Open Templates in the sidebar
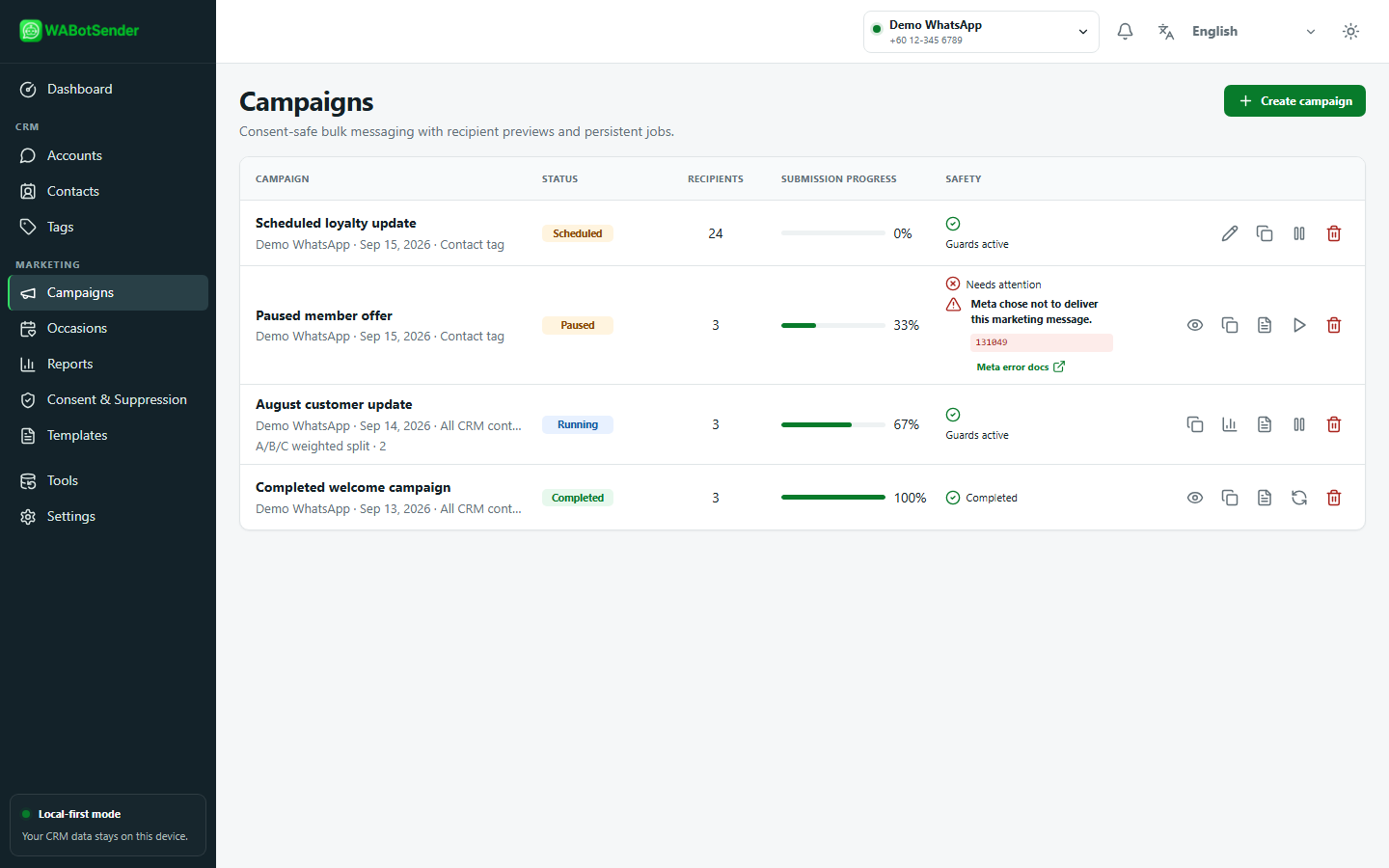The image size is (1389, 868). (x=108, y=435)
